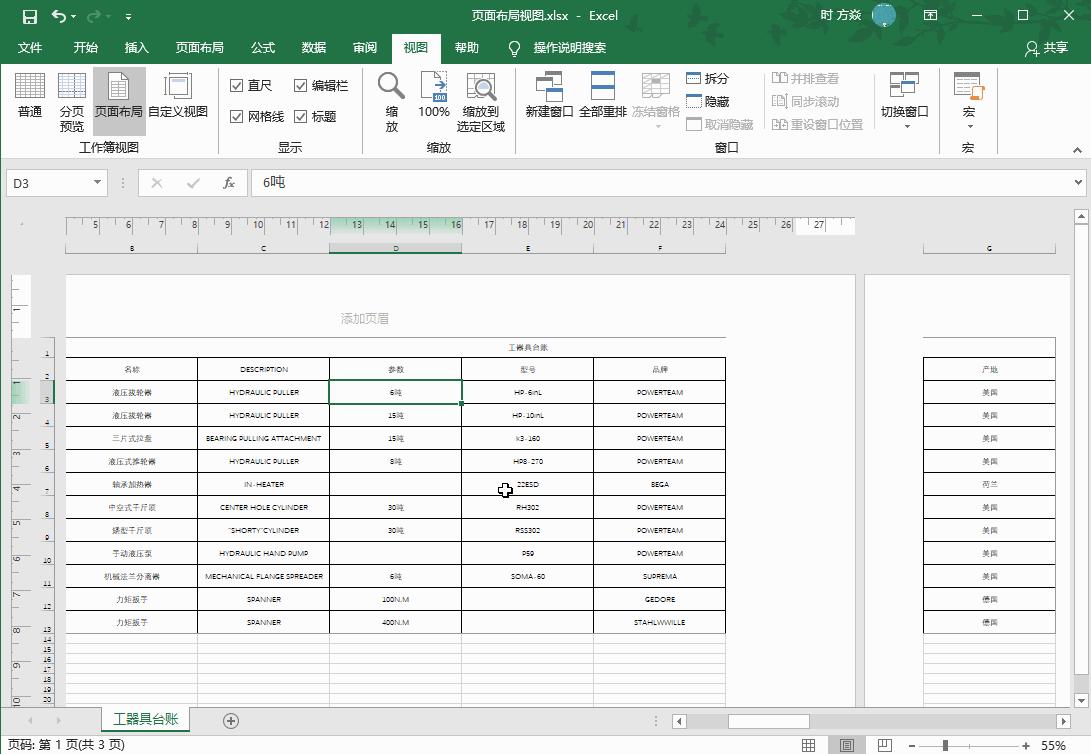The image size is (1091, 754).
Task: Click the 共享 button
Action: click(1047, 47)
